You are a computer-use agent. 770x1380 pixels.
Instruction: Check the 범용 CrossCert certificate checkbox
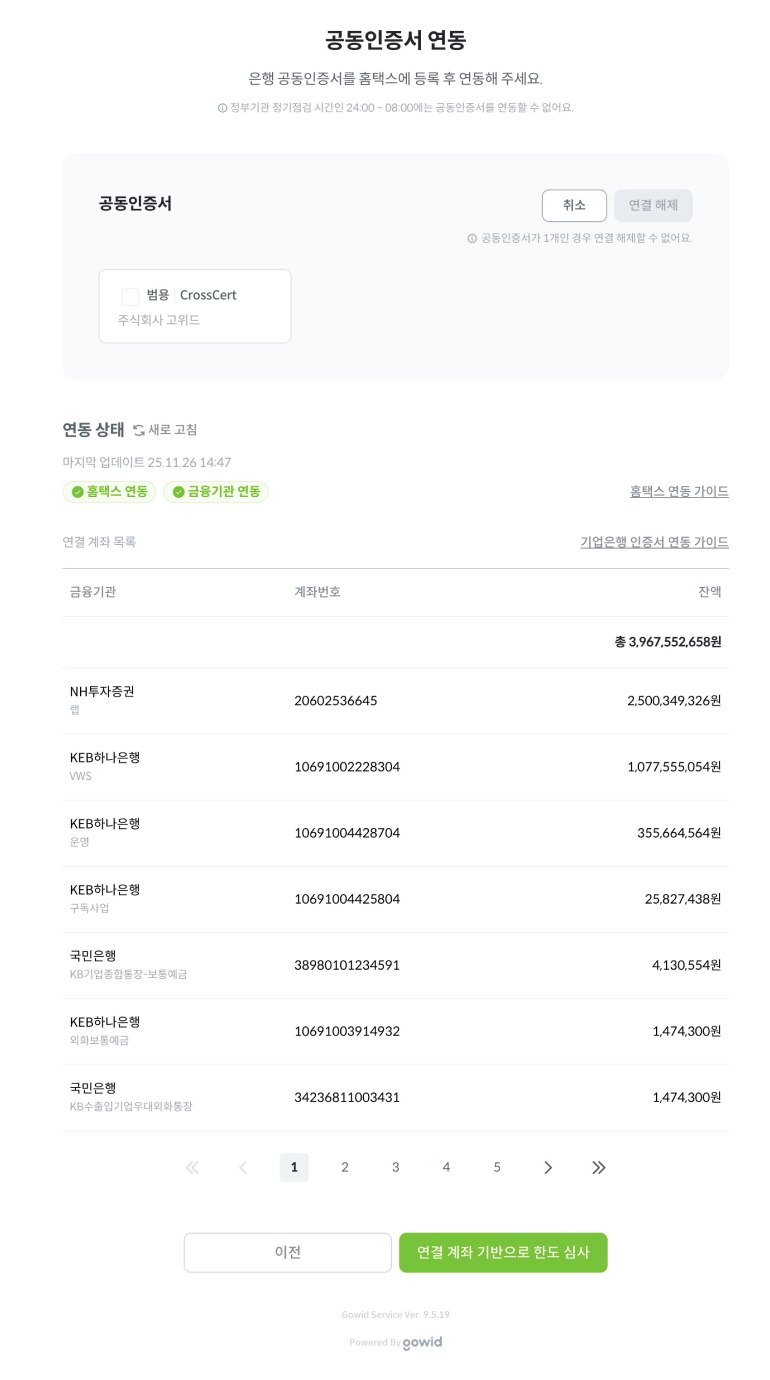point(130,296)
